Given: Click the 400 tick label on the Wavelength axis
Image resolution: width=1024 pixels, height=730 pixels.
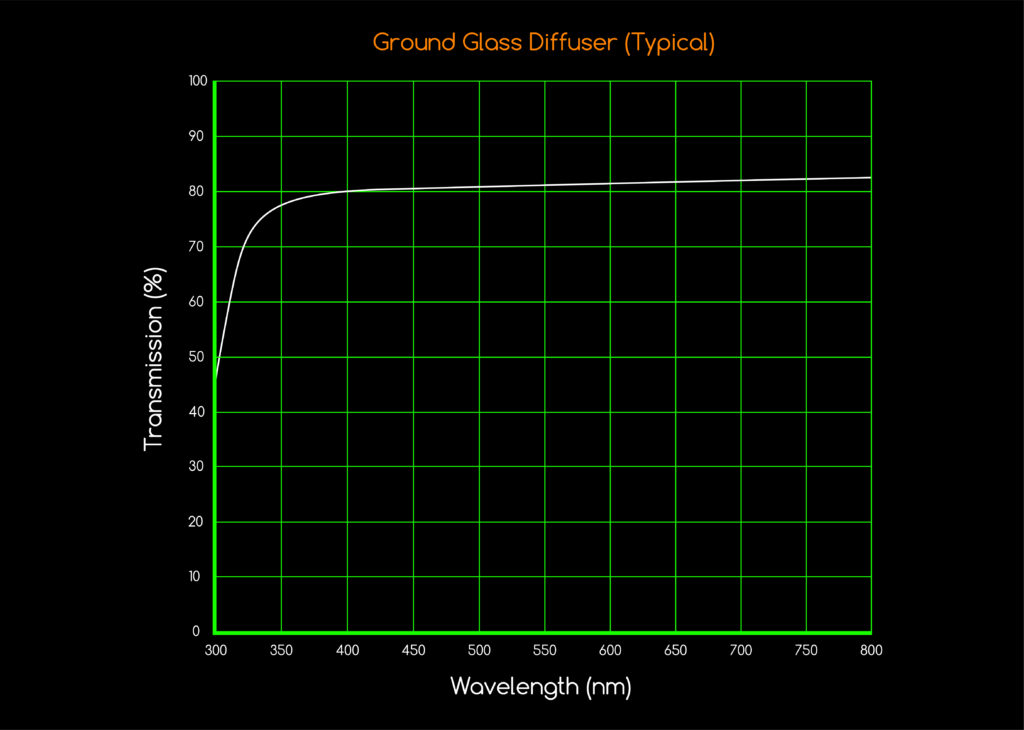Looking at the screenshot, I should pos(347,651).
